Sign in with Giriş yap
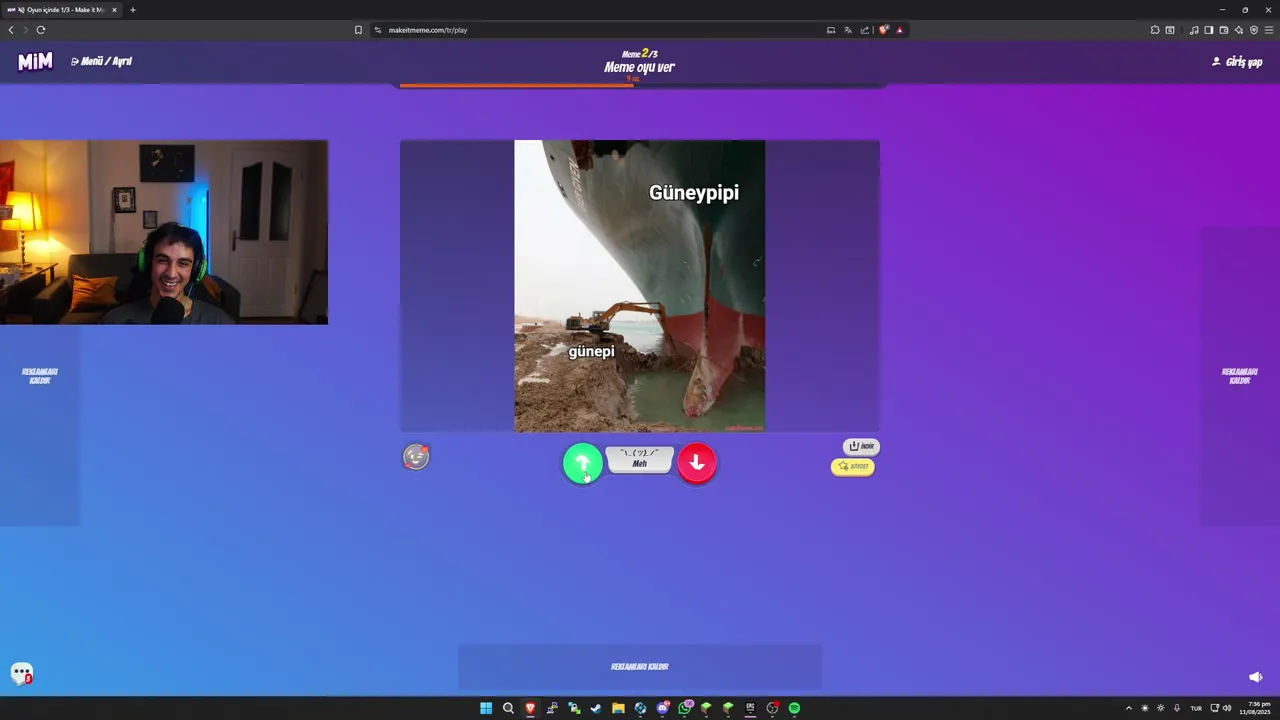 (1237, 62)
